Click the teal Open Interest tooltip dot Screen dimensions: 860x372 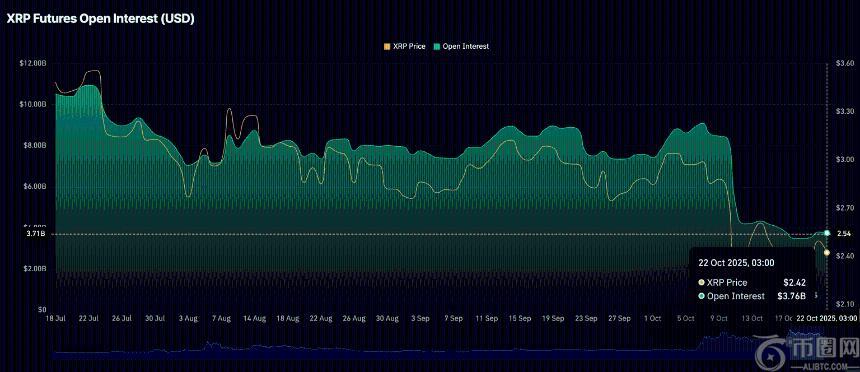tap(701, 296)
